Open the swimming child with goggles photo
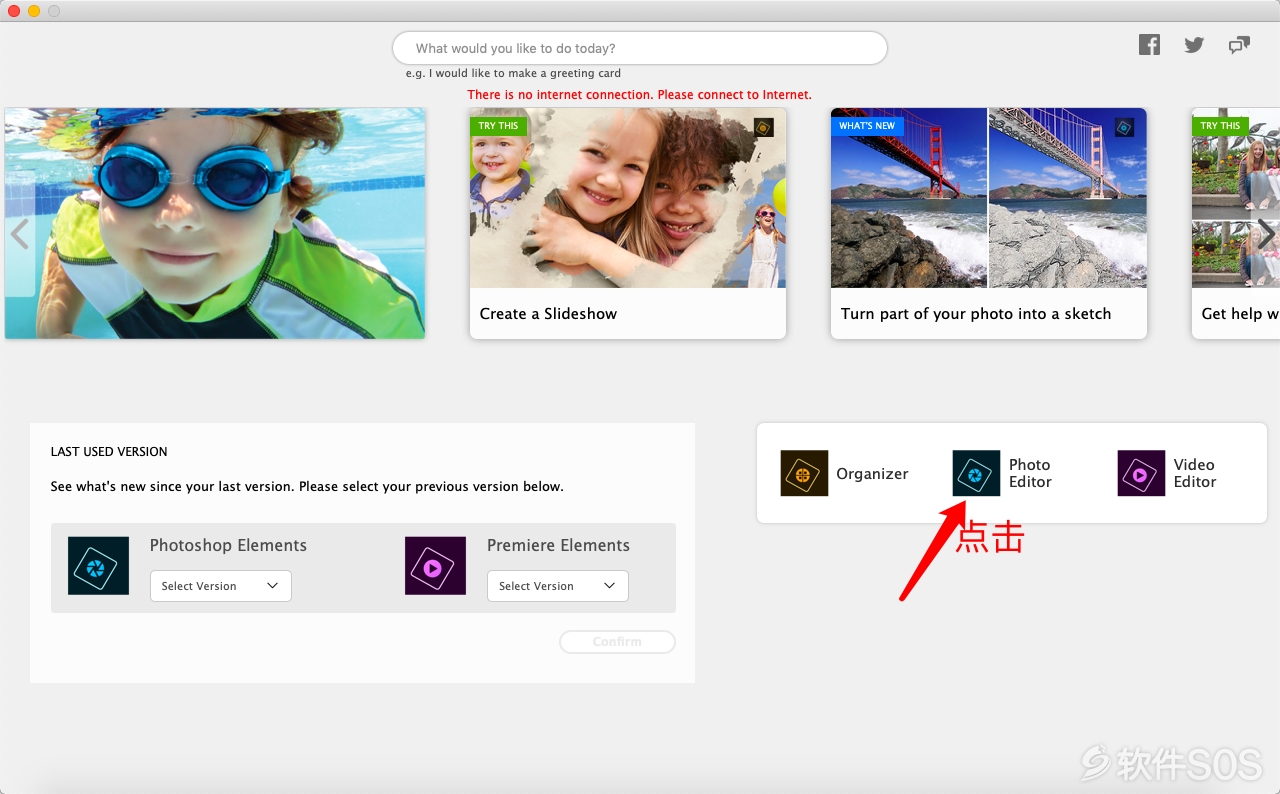This screenshot has height=794, width=1280. pyautogui.click(x=215, y=223)
